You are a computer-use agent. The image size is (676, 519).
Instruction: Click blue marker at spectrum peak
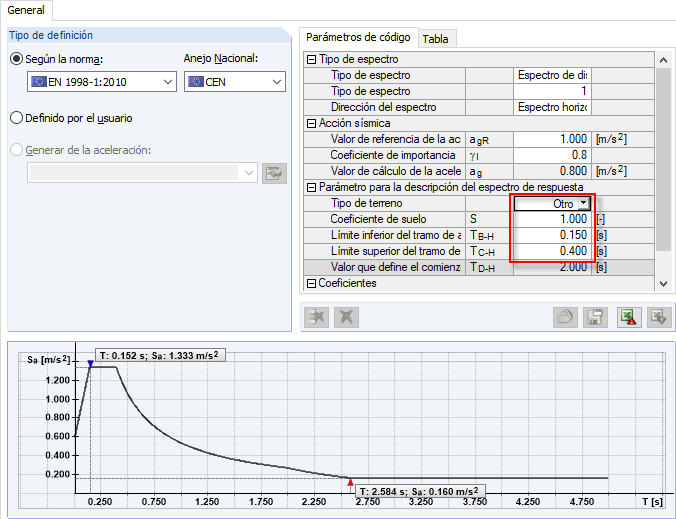[91, 363]
